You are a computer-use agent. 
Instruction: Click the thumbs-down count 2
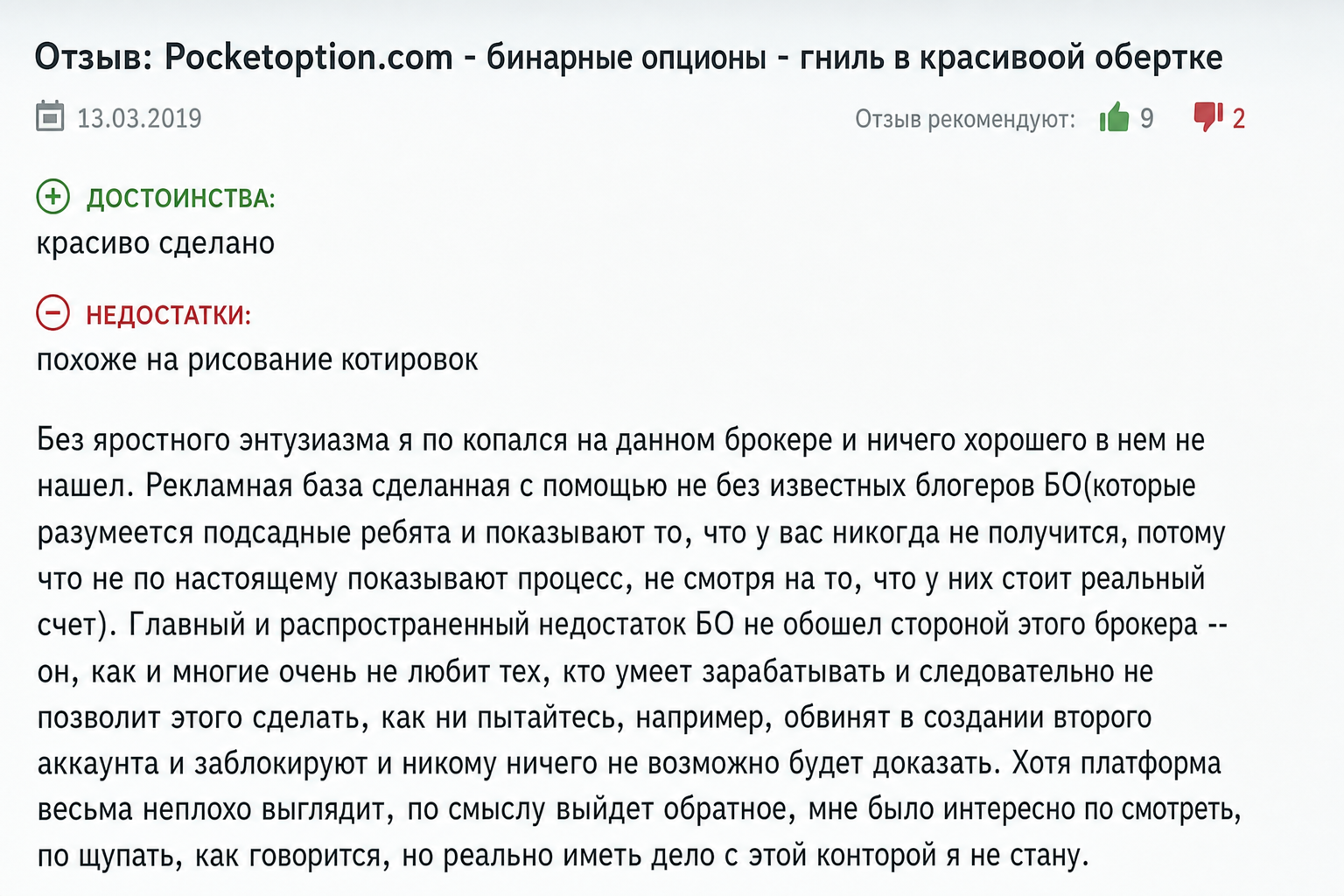[x=1238, y=118]
